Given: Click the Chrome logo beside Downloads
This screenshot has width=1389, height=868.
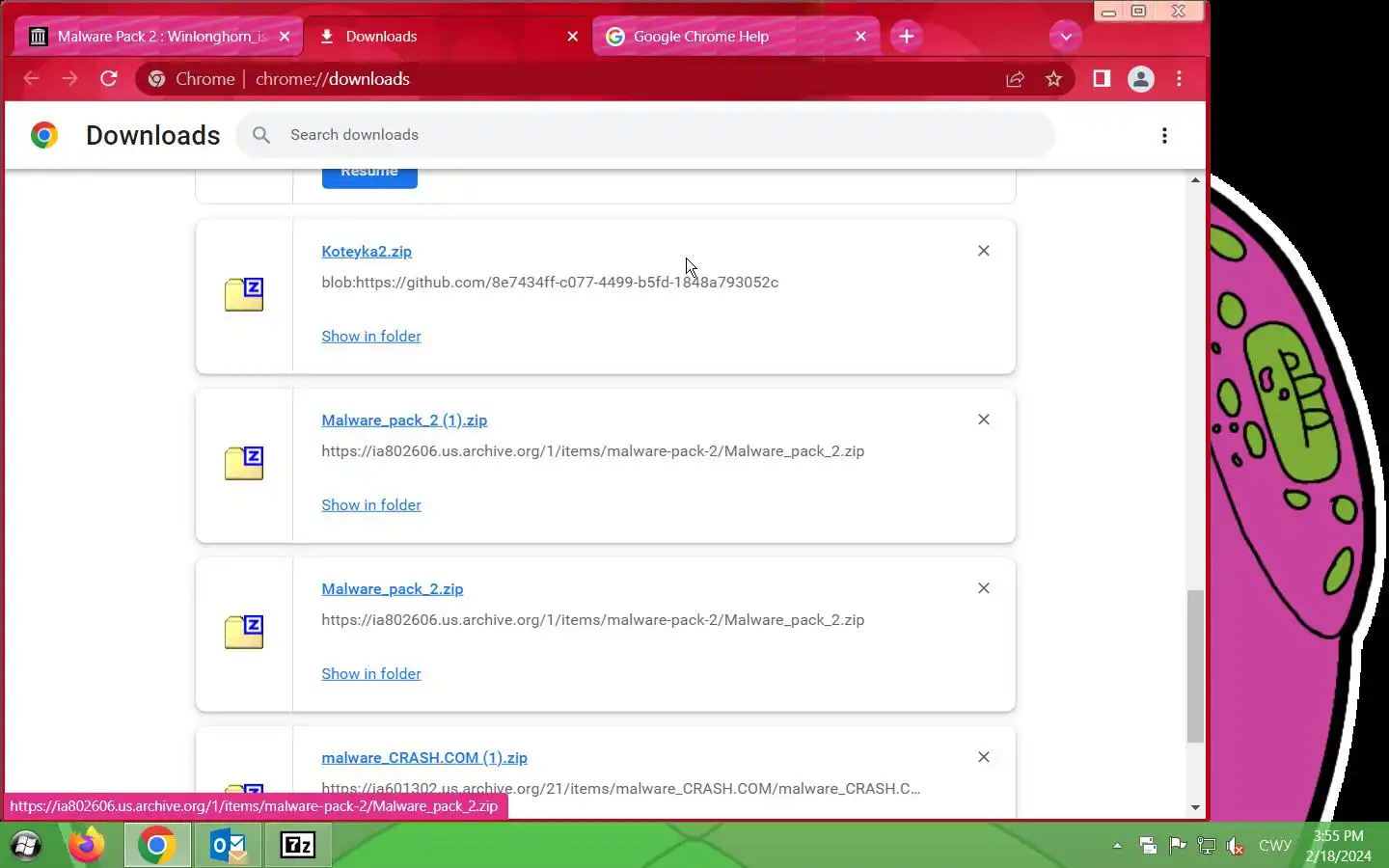Looking at the screenshot, I should [43, 135].
